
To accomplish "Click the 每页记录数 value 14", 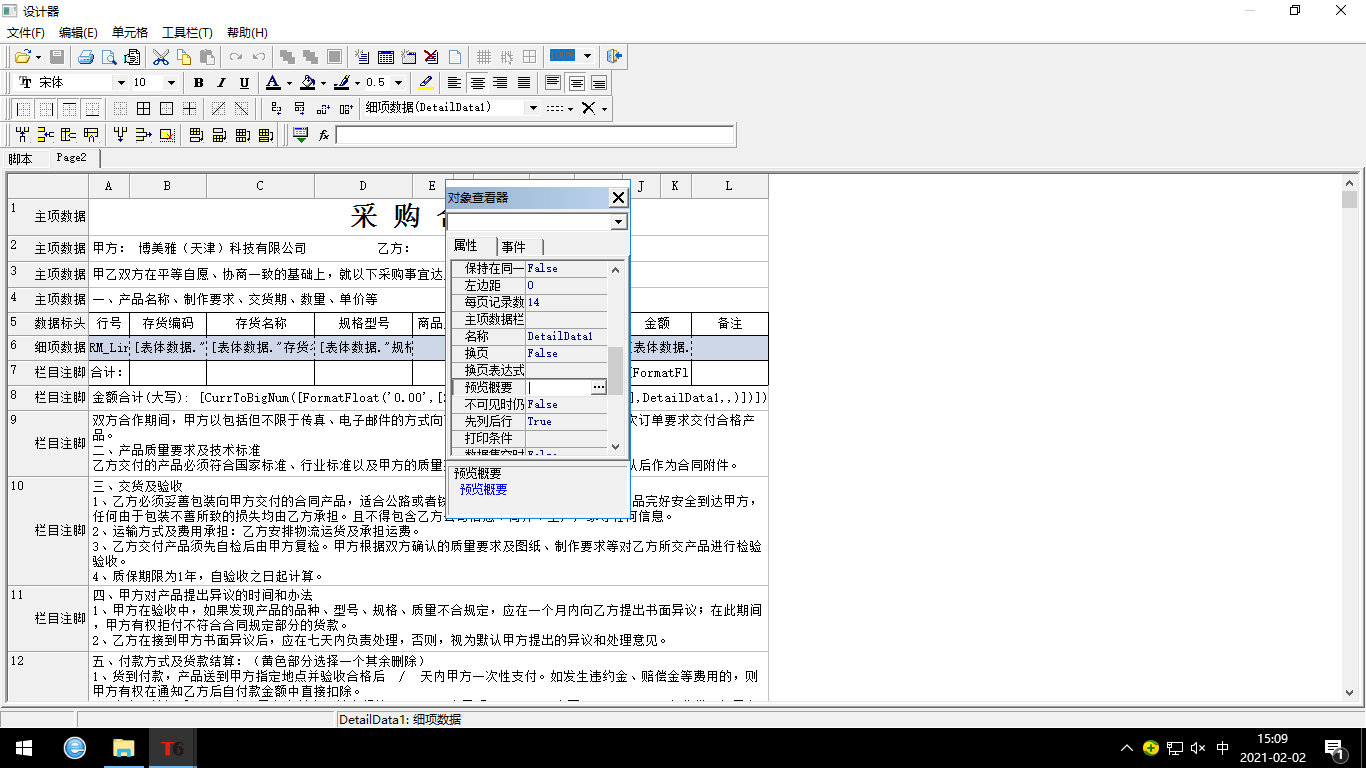I will pos(566,302).
